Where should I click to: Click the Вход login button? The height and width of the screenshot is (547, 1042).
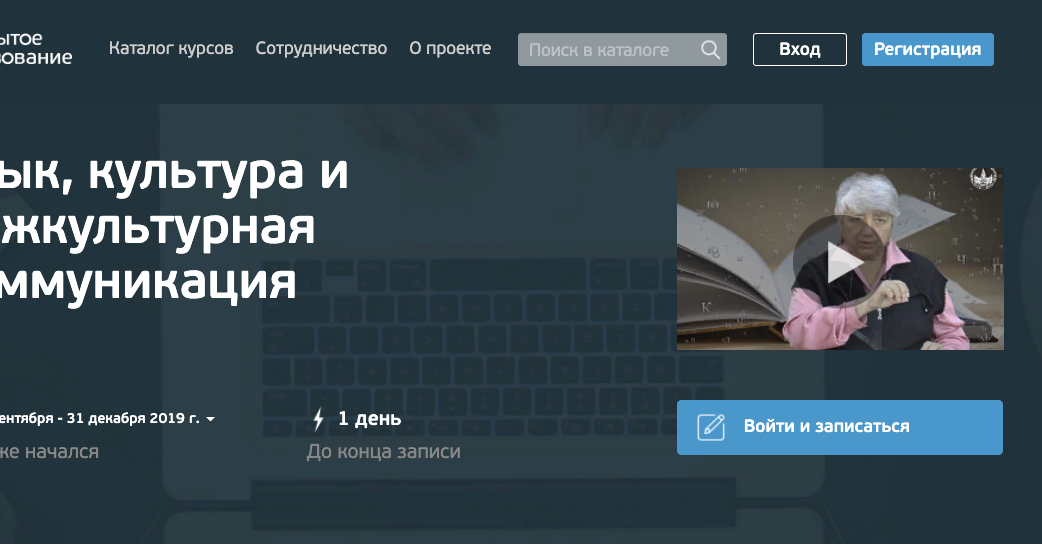pos(799,49)
